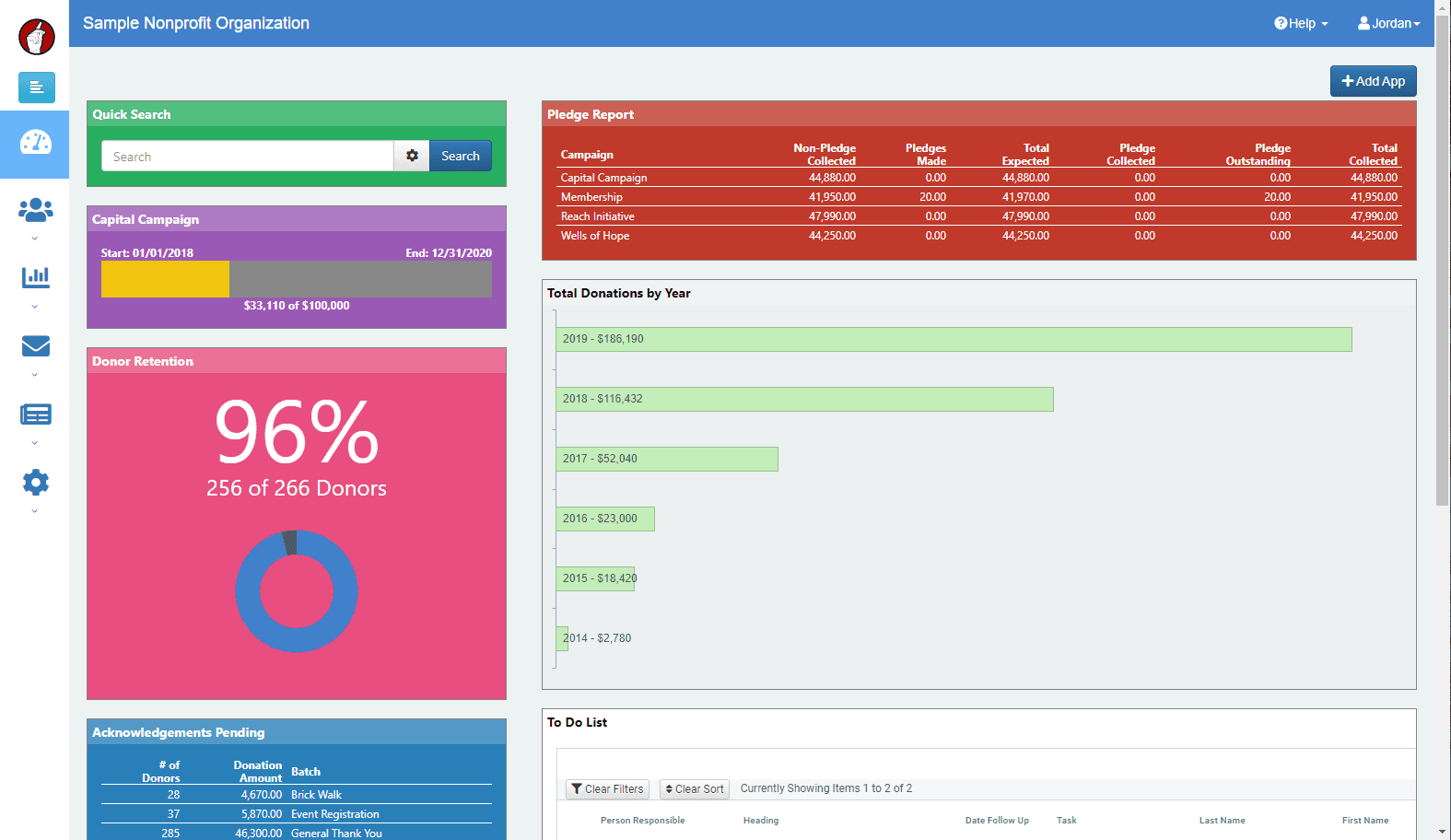The image size is (1451, 840).
Task: Click the Quick Search options gear
Action: [412, 156]
